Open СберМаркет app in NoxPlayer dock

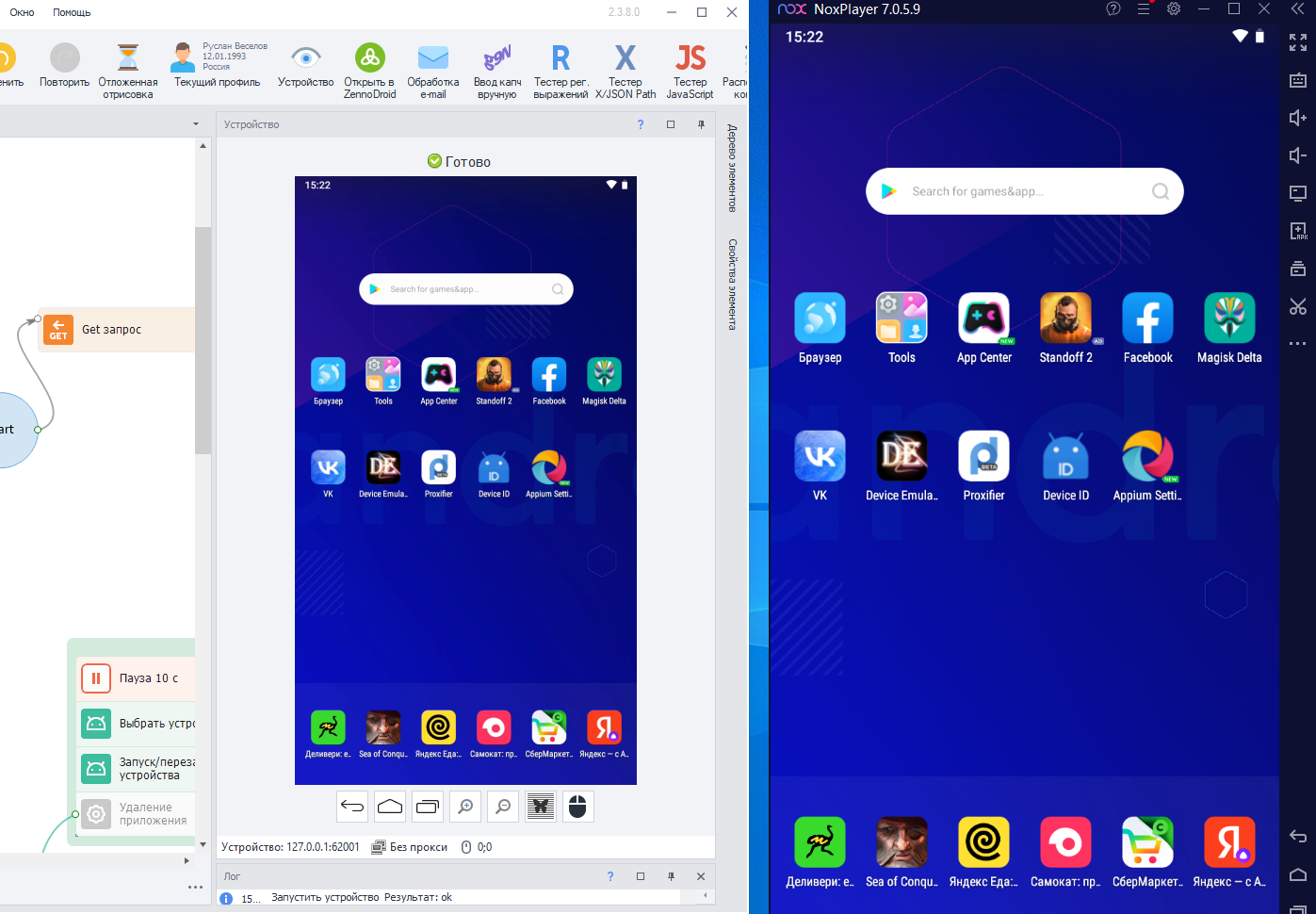click(1147, 852)
